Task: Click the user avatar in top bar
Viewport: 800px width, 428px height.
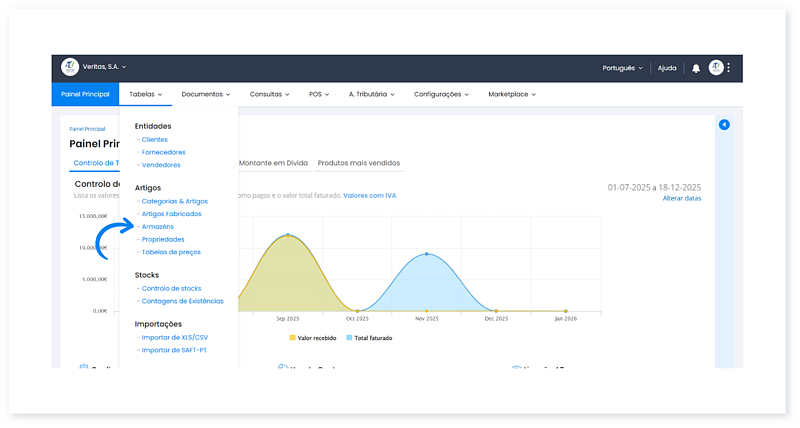Action: (716, 68)
